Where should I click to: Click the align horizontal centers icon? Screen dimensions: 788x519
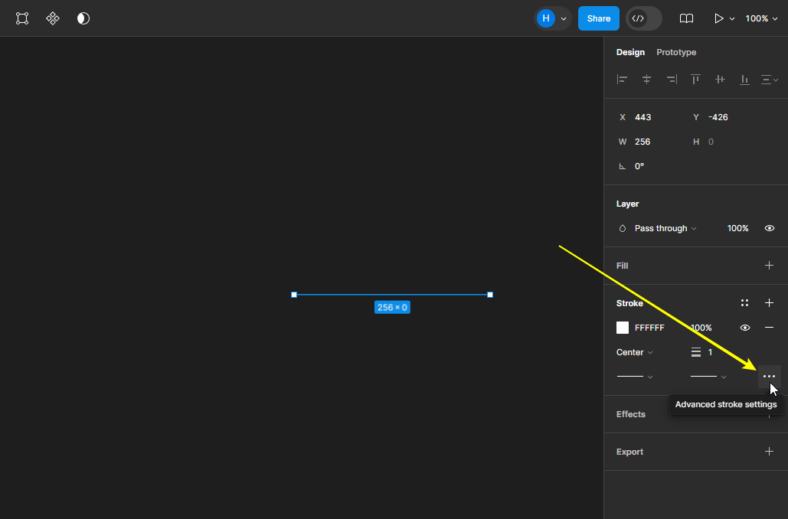(x=647, y=79)
